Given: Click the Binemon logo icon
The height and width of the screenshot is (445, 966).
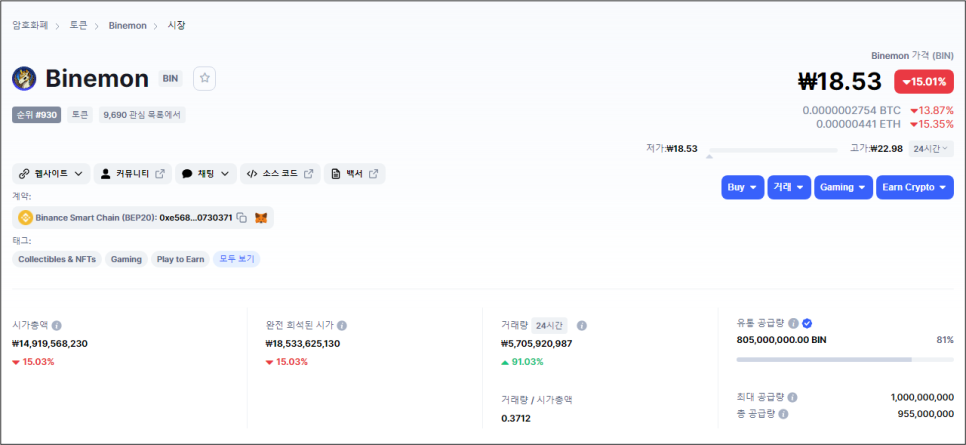Looking at the screenshot, I should click(x=24, y=78).
